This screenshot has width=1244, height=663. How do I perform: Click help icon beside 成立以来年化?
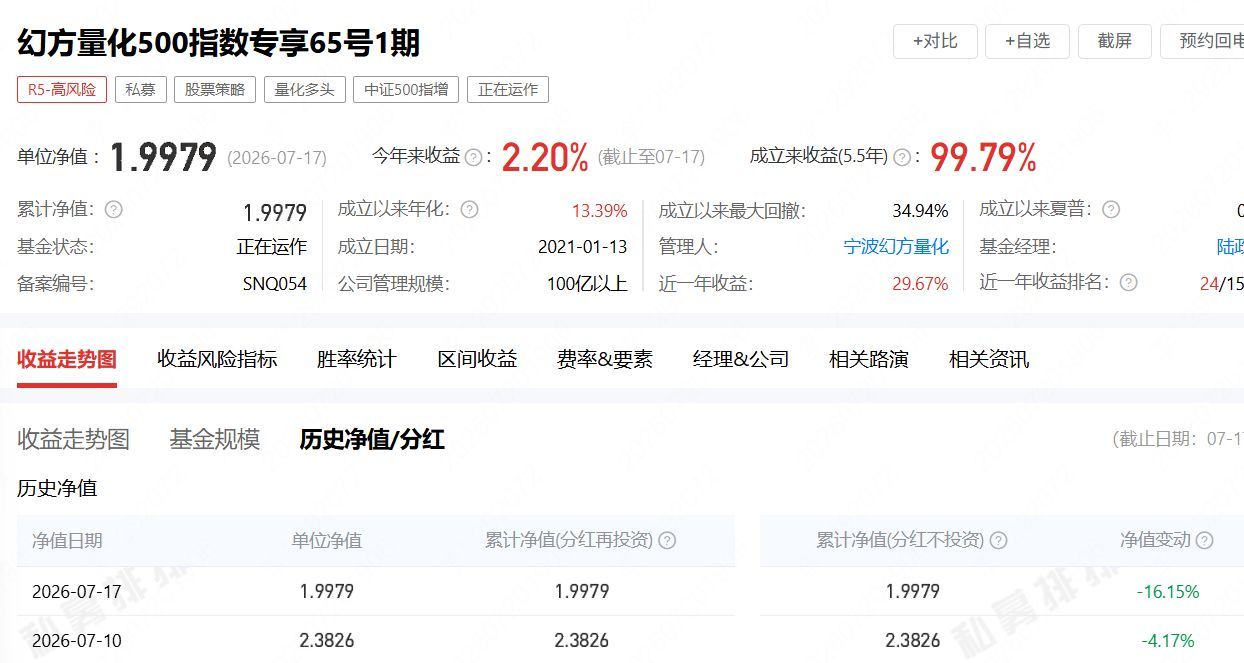469,209
